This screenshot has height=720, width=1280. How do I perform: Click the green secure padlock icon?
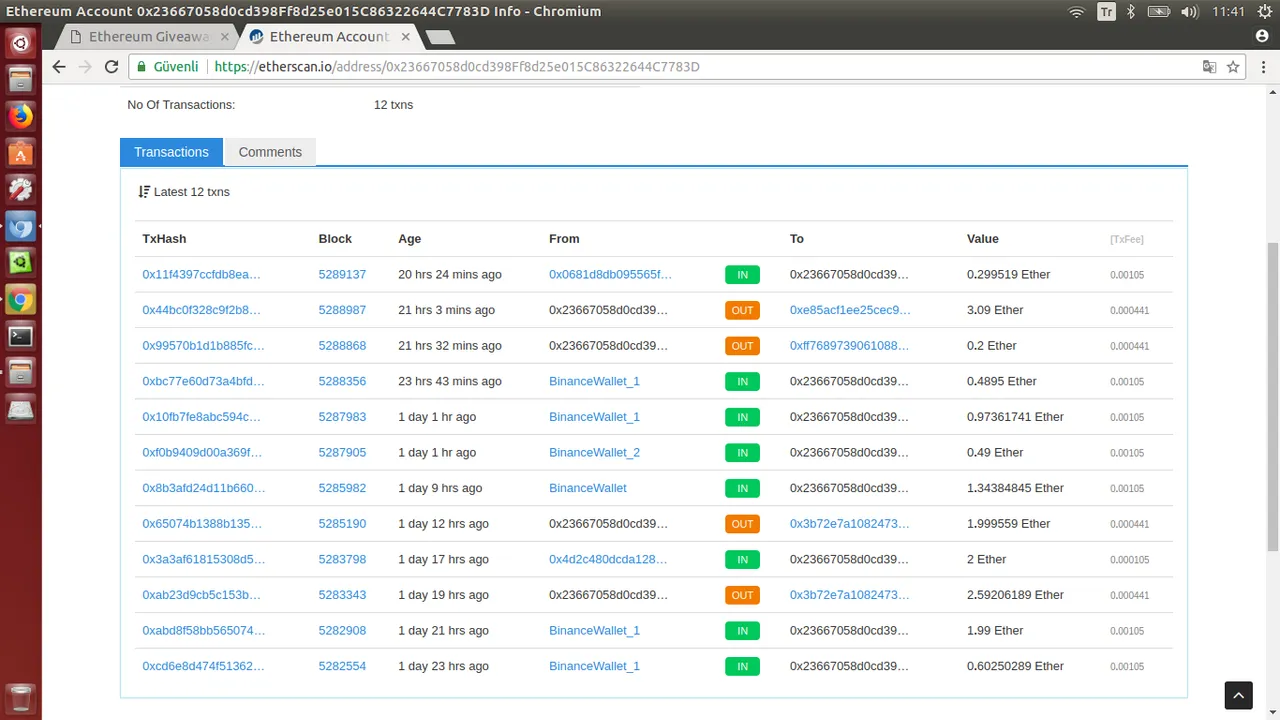point(141,67)
